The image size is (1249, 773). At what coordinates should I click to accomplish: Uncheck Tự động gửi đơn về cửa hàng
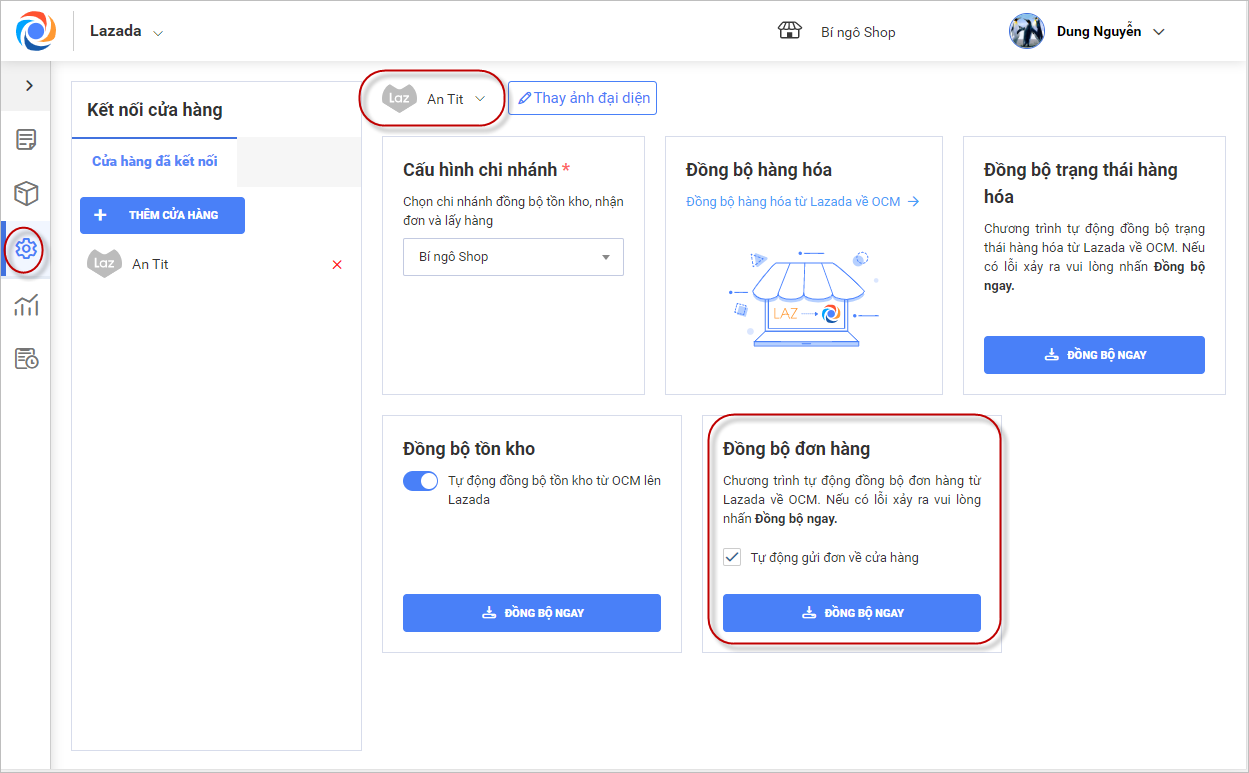tap(732, 557)
